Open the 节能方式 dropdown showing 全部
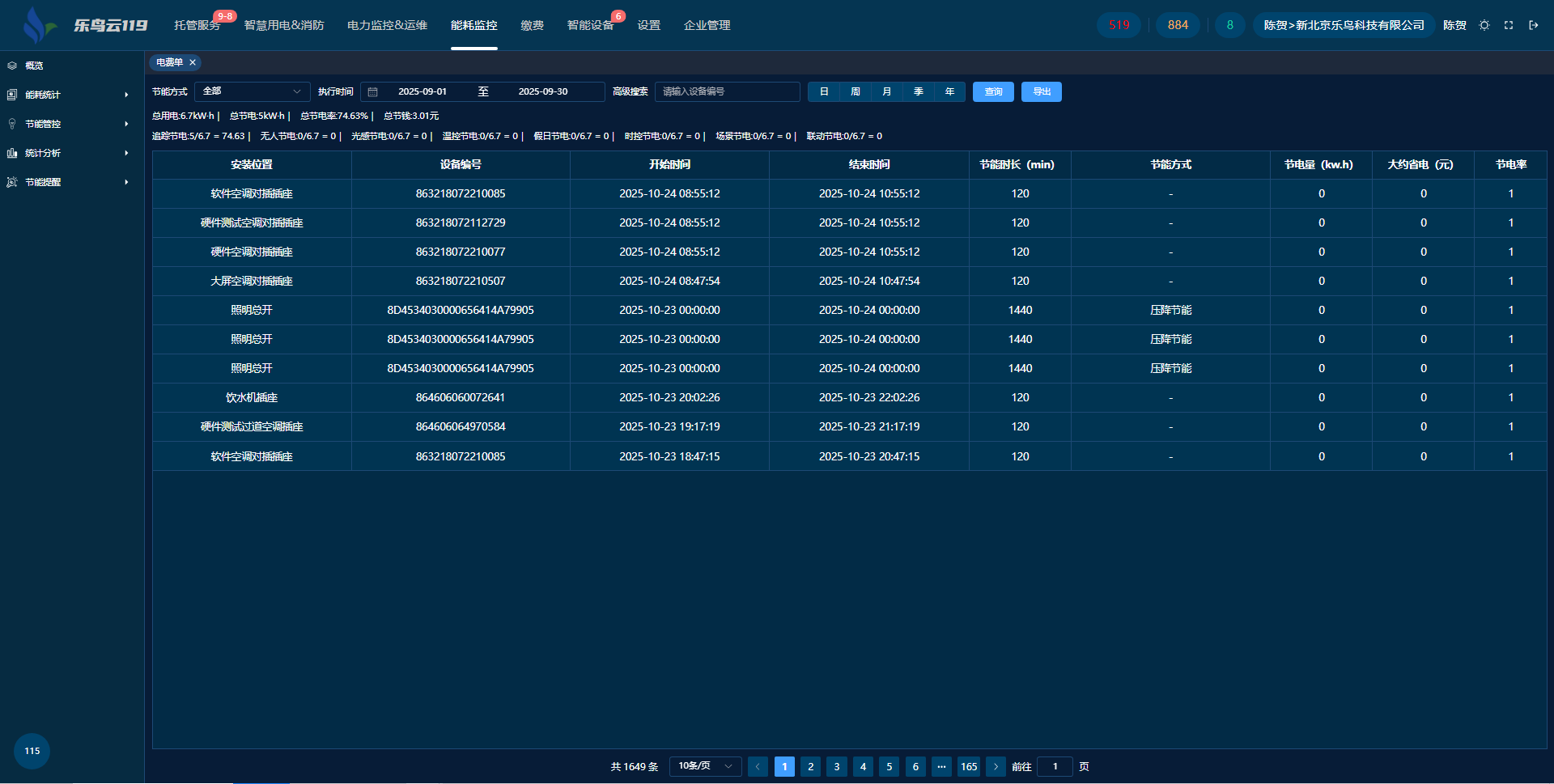 (x=252, y=92)
